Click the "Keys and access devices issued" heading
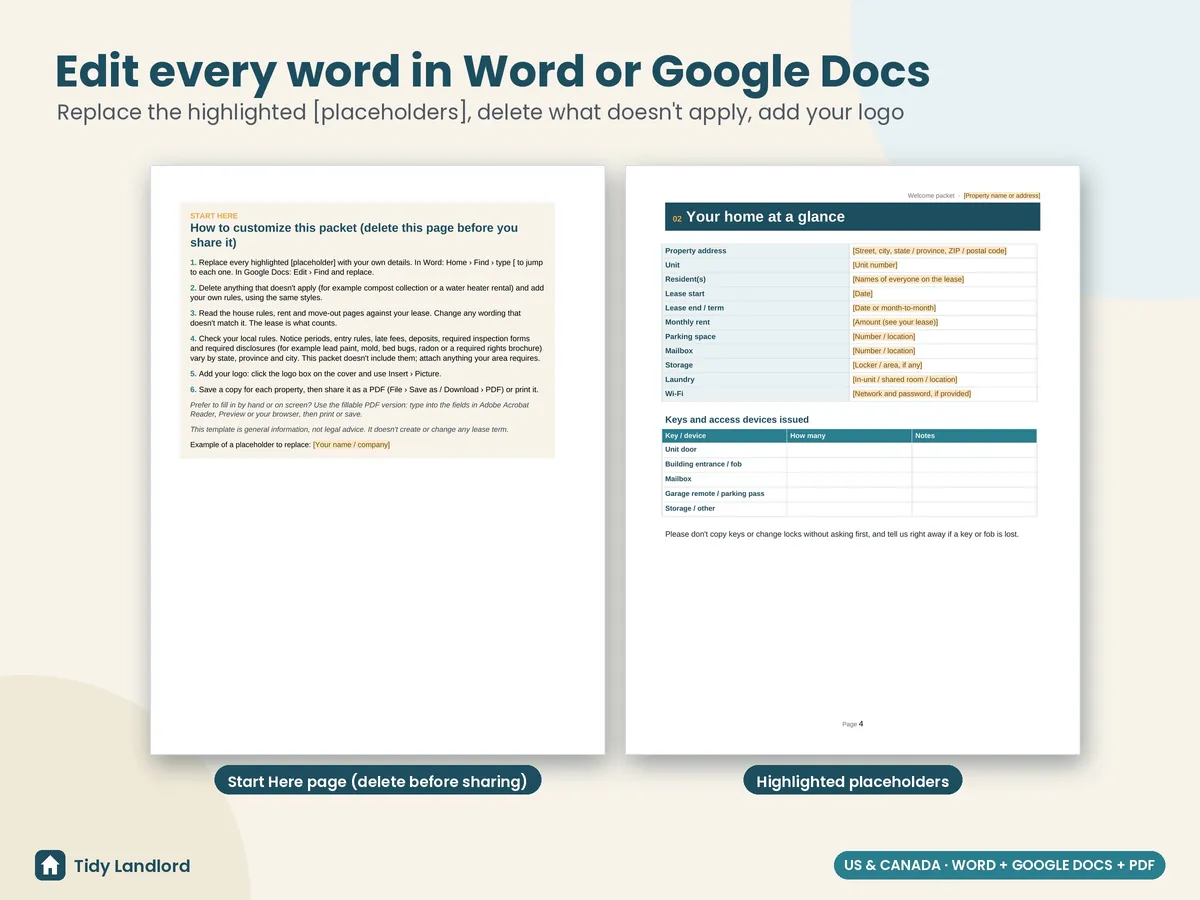 pyautogui.click(x=737, y=420)
